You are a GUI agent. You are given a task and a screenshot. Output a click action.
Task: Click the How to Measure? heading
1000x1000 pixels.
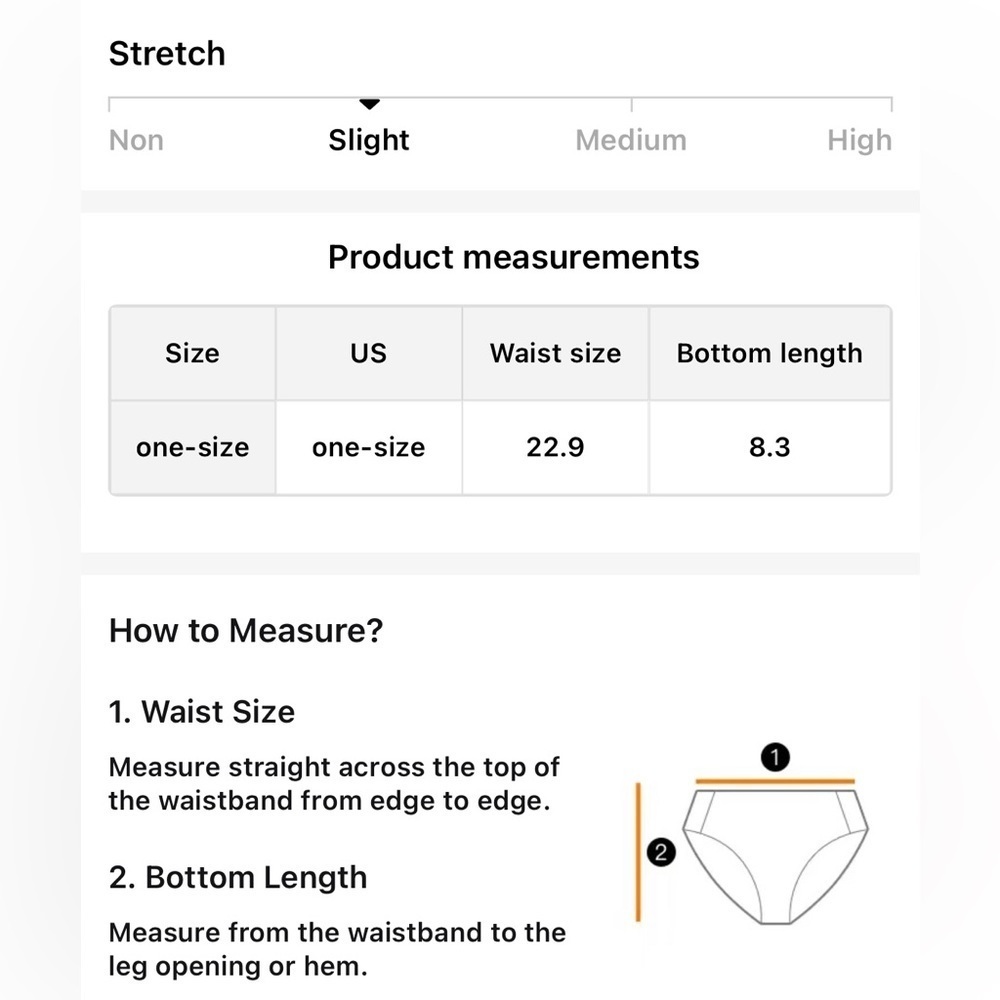coord(246,631)
